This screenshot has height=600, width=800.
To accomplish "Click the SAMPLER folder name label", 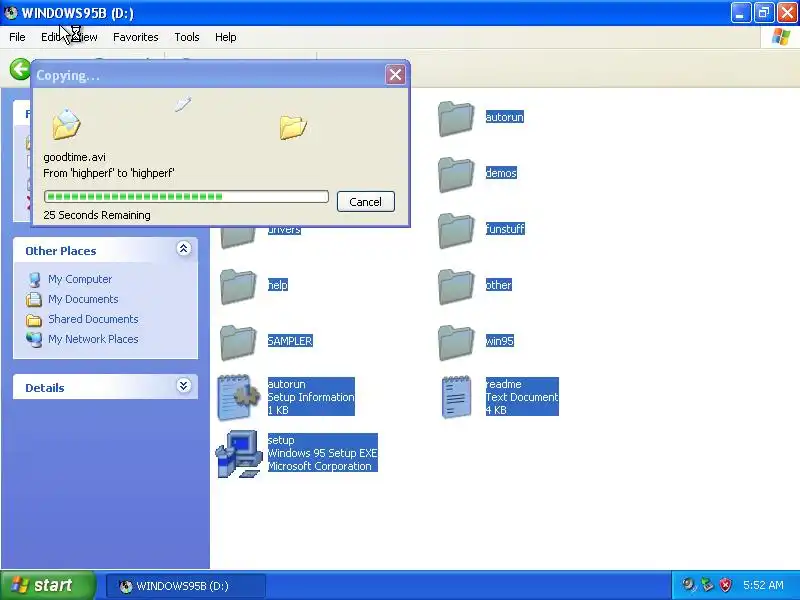I will tap(290, 341).
